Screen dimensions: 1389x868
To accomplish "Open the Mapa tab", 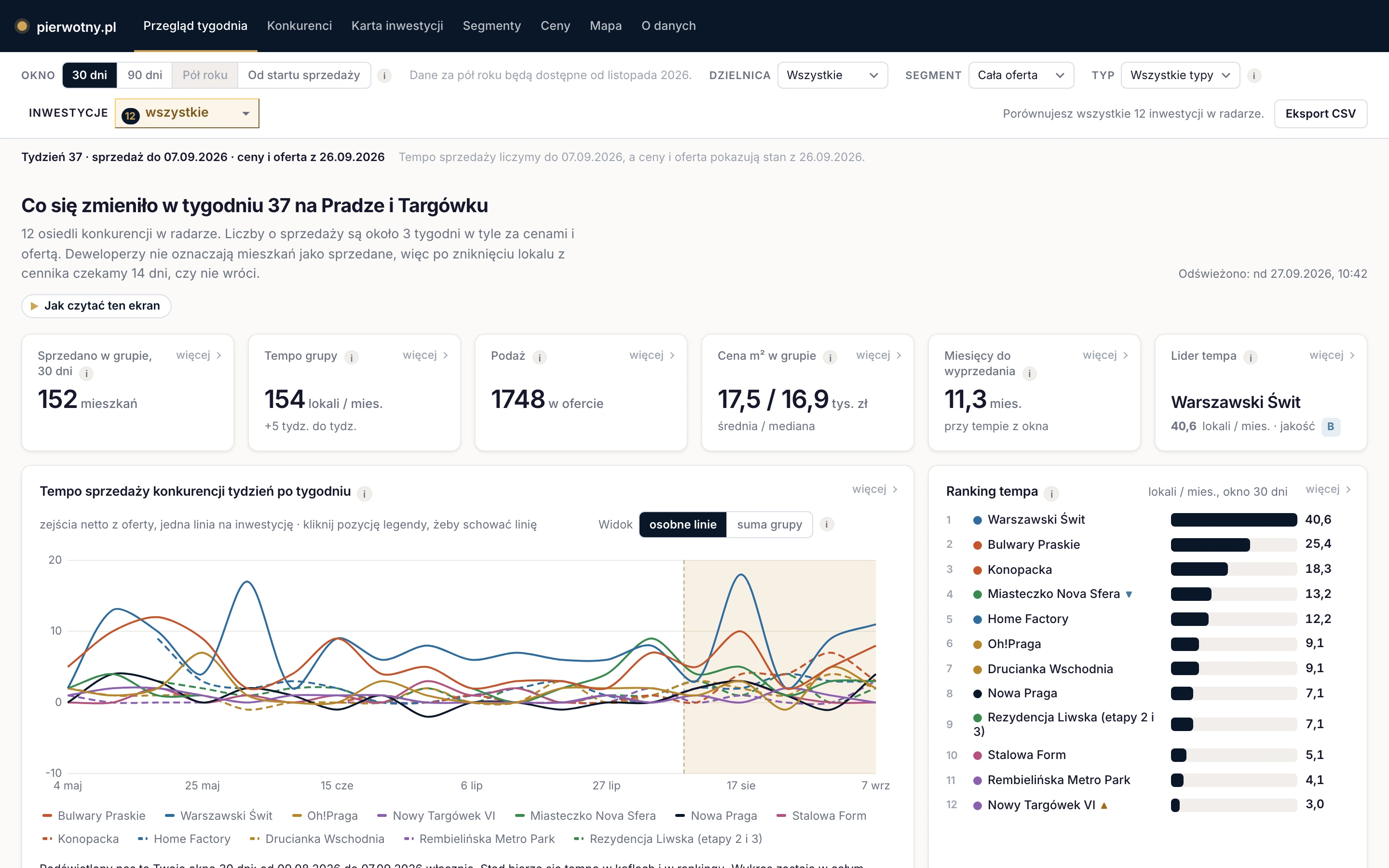I will 606,26.
